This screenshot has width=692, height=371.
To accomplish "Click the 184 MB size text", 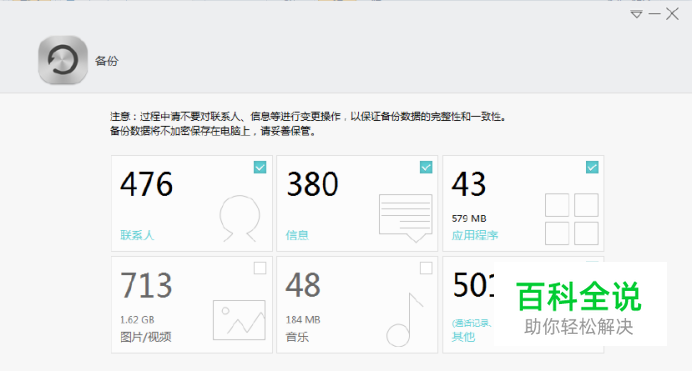I will pyautogui.click(x=303, y=319).
